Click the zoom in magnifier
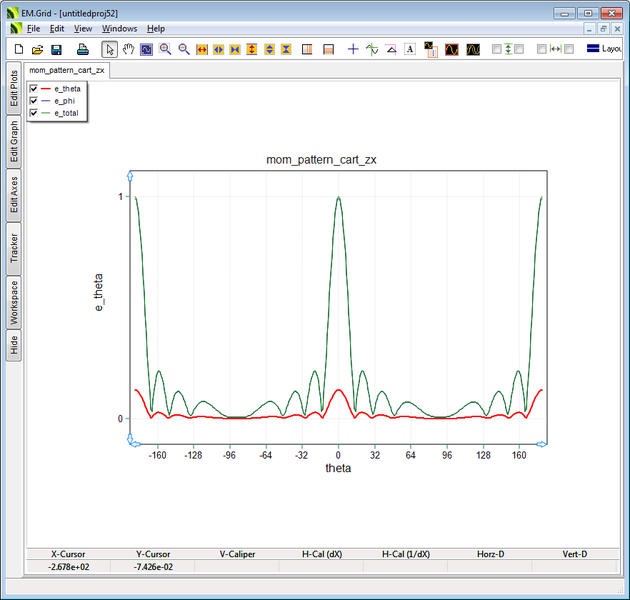 (x=165, y=49)
